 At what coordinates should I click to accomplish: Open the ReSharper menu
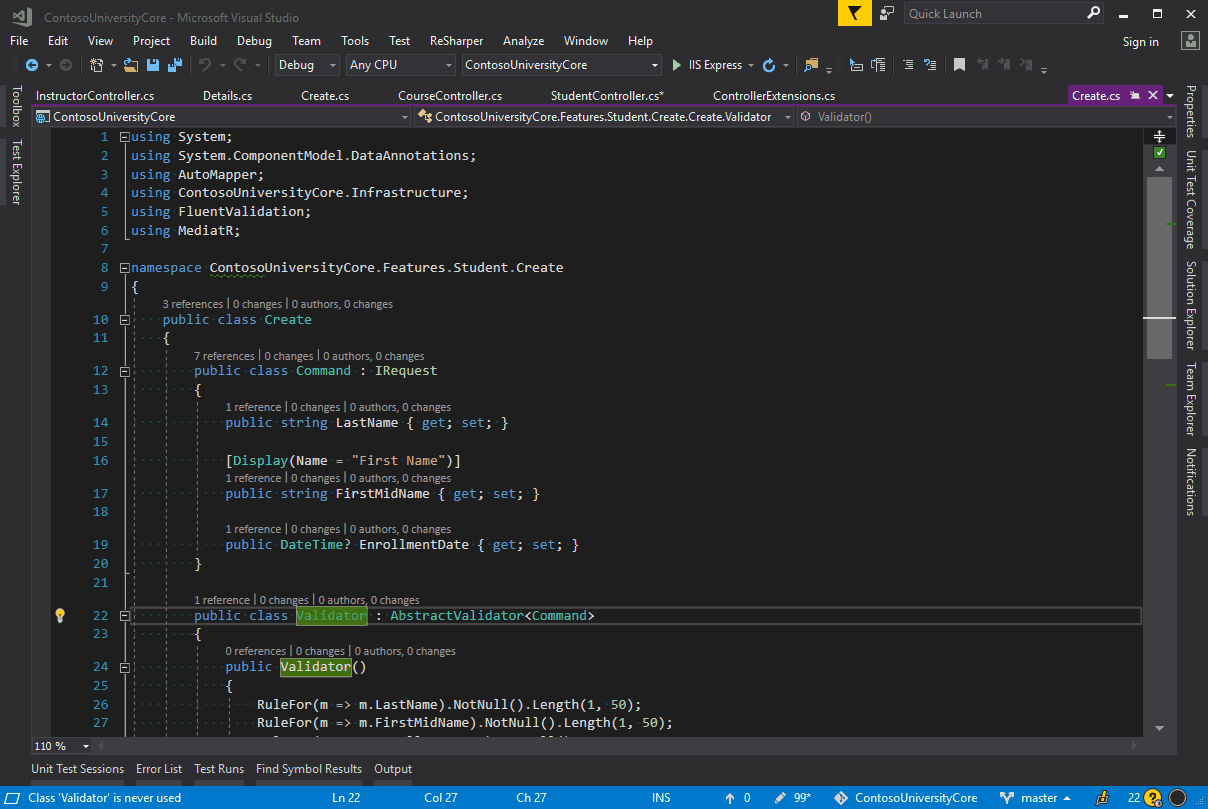pos(456,41)
